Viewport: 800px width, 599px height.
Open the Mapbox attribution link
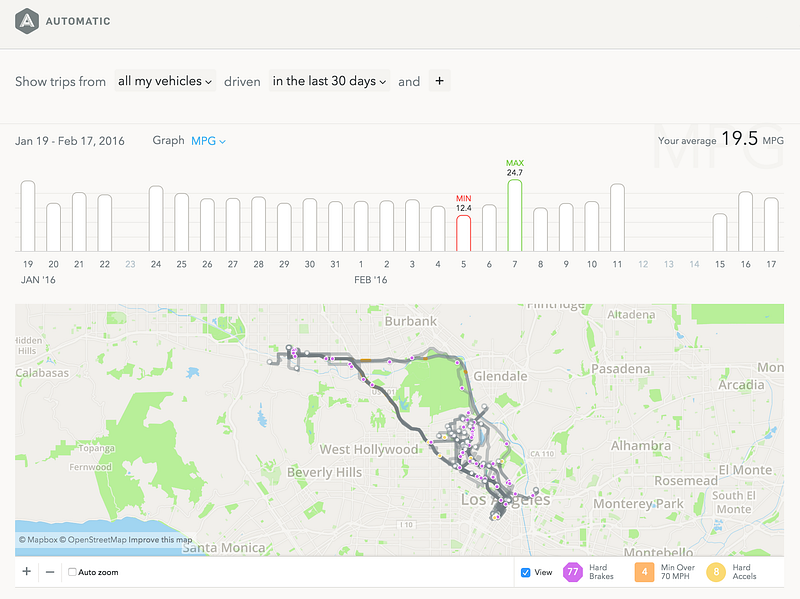(x=38, y=539)
